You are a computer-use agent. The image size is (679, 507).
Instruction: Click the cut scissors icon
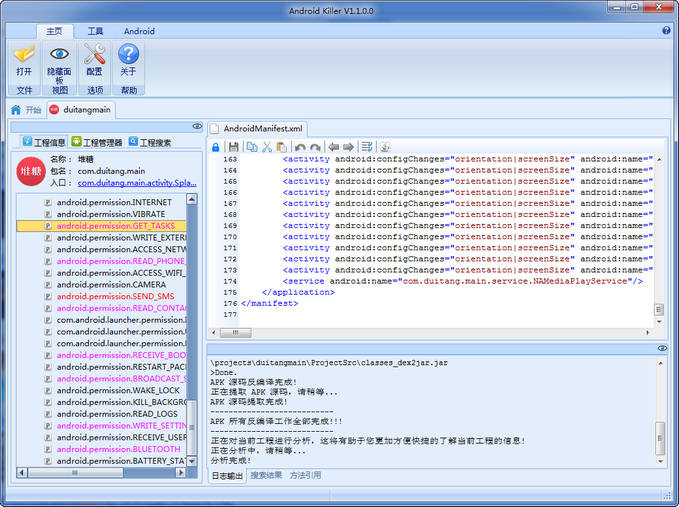click(x=267, y=146)
